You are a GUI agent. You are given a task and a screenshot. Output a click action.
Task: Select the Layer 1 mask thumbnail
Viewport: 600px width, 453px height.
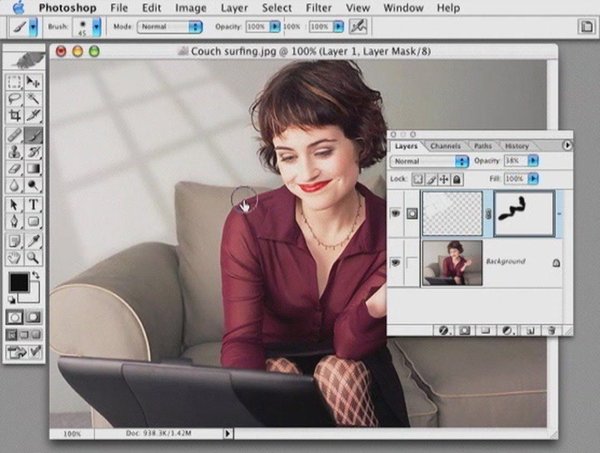coord(524,213)
